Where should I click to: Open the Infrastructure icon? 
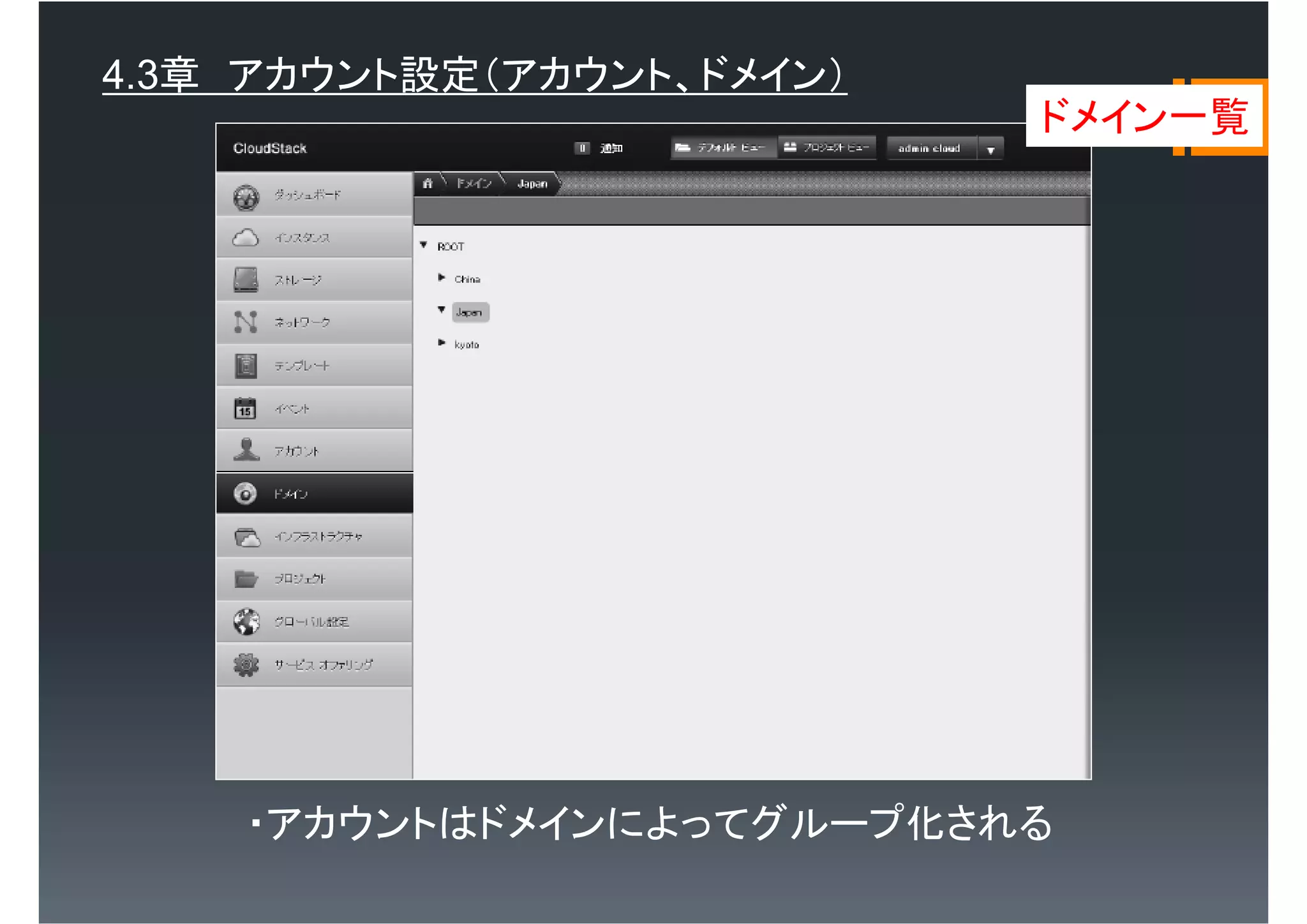click(x=247, y=537)
